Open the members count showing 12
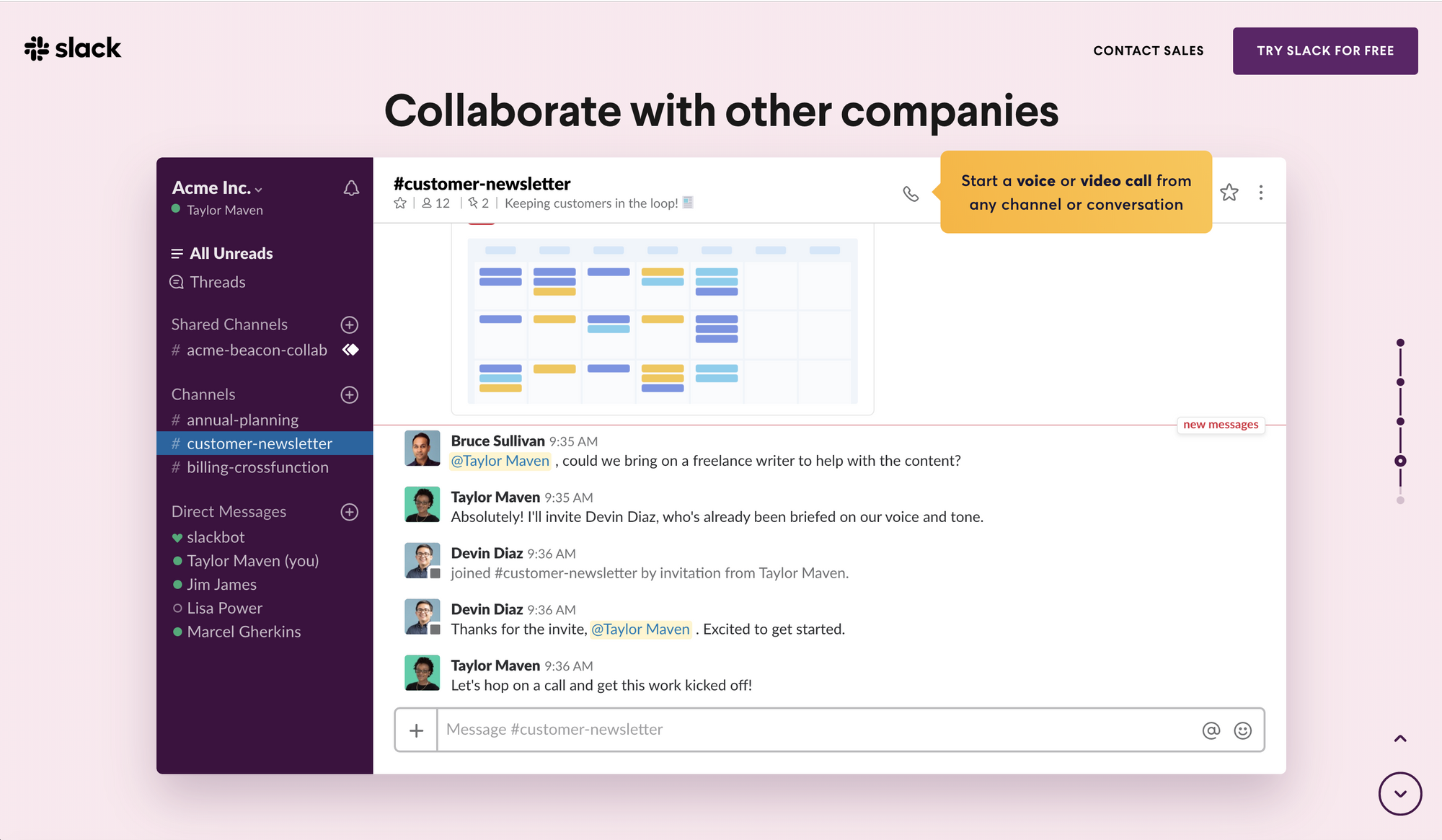The height and width of the screenshot is (840, 1442). [x=436, y=203]
